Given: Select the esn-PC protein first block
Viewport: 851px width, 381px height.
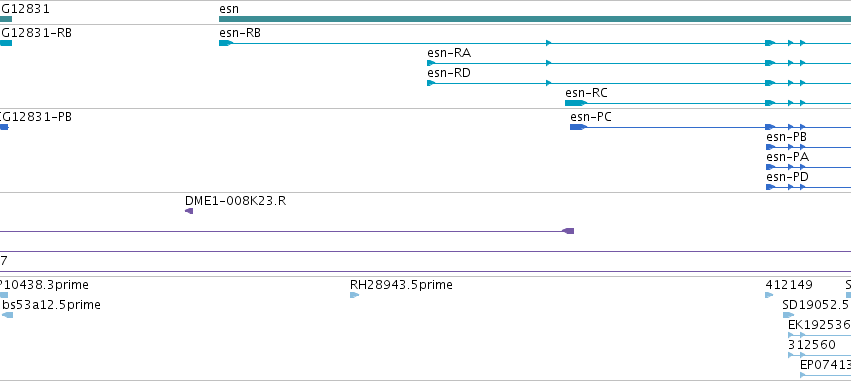Looking at the screenshot, I should (579, 127).
